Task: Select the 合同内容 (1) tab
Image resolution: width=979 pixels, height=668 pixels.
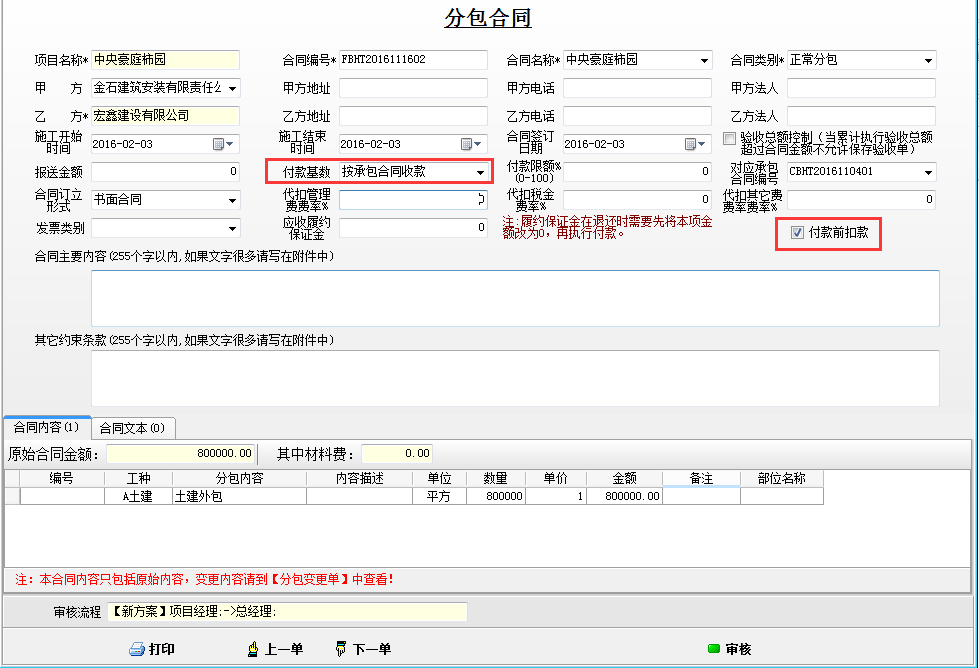Action: pyautogui.click(x=46, y=427)
